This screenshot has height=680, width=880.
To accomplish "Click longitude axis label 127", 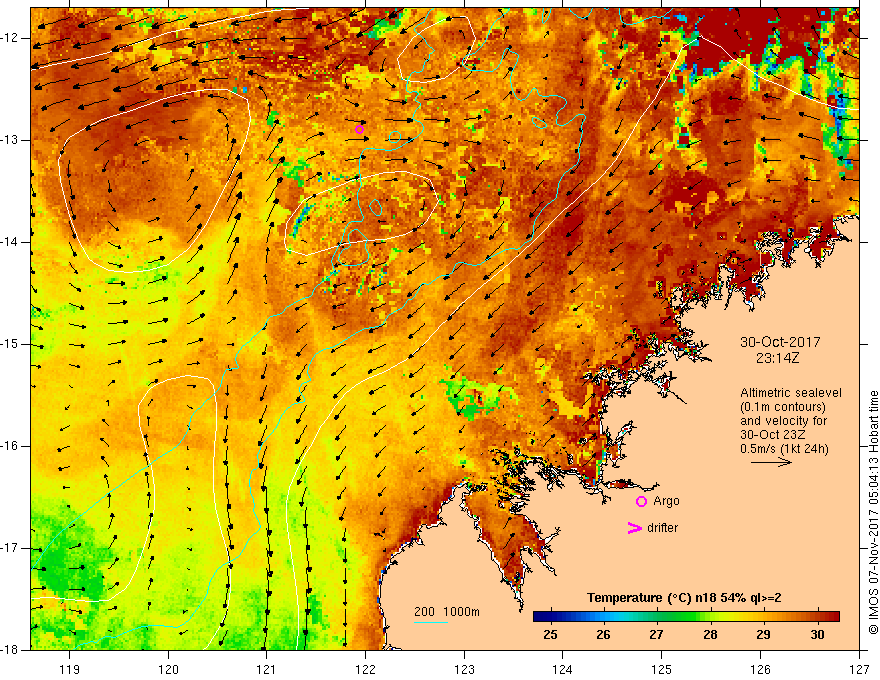I will [x=859, y=669].
